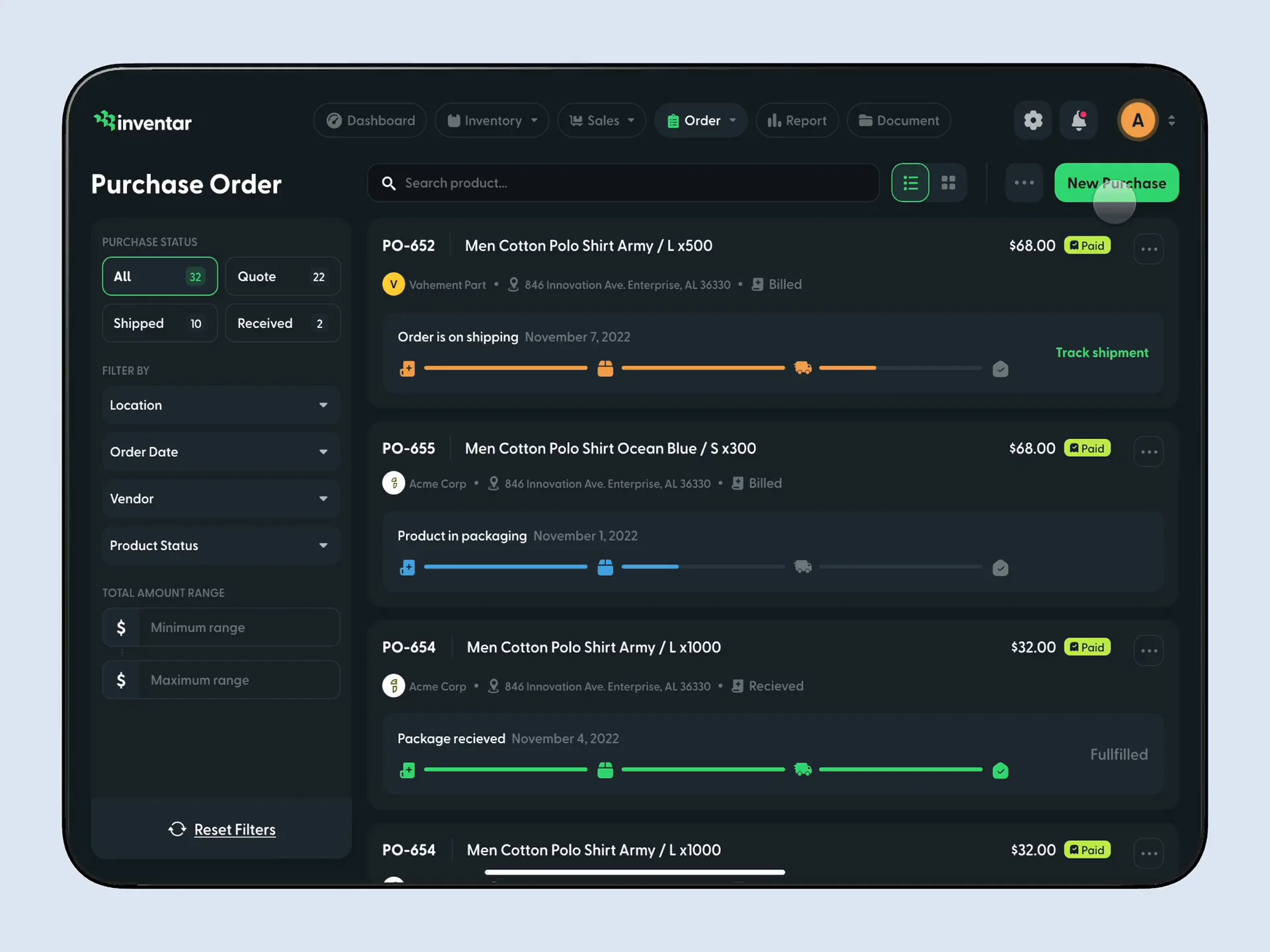Open more options for first PO-654 card
The height and width of the screenshot is (952, 1270).
point(1149,651)
